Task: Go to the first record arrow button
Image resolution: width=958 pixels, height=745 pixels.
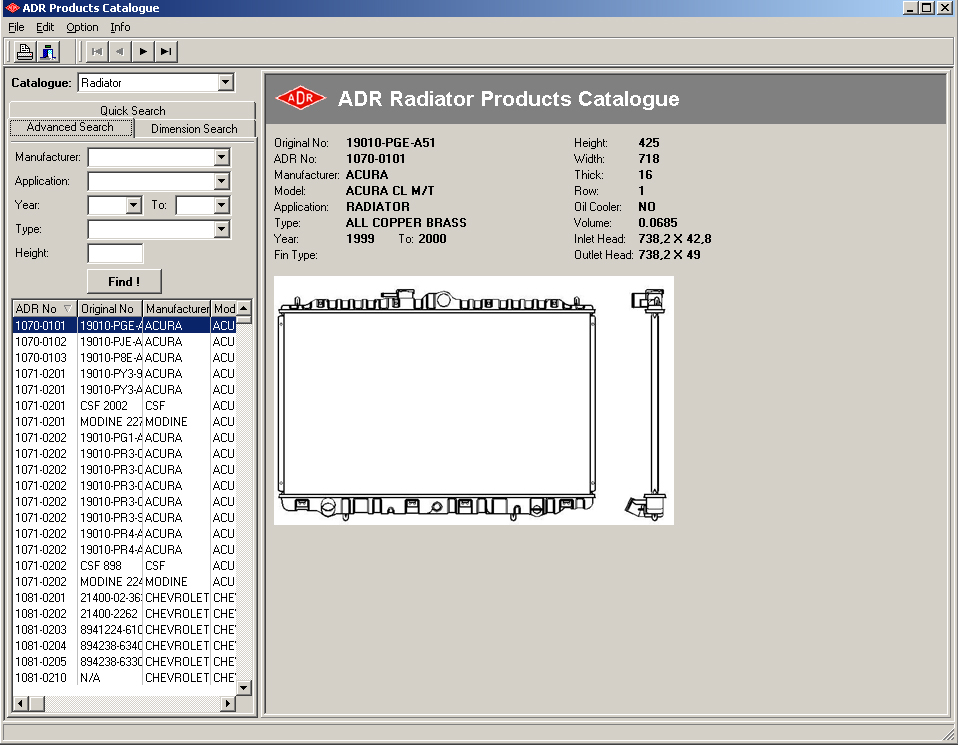Action: click(x=97, y=51)
